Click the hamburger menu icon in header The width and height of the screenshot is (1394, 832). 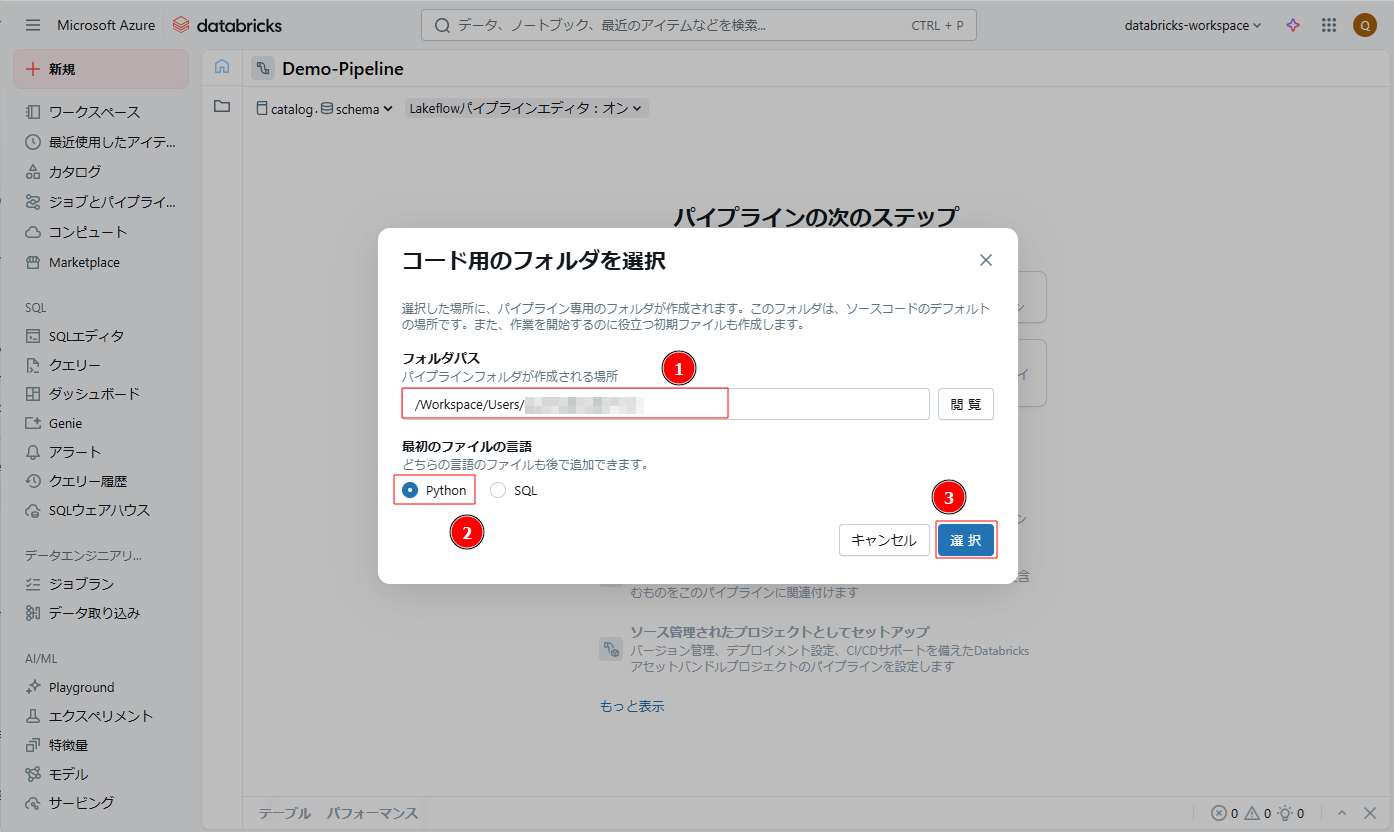pos(33,25)
